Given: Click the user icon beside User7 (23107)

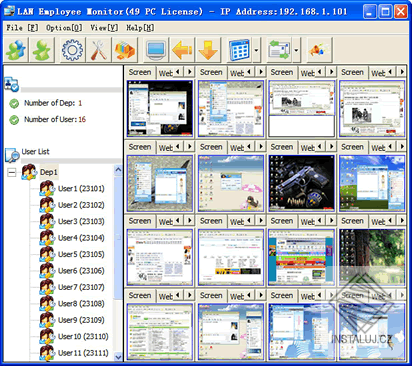Looking at the screenshot, I should click(x=47, y=287).
